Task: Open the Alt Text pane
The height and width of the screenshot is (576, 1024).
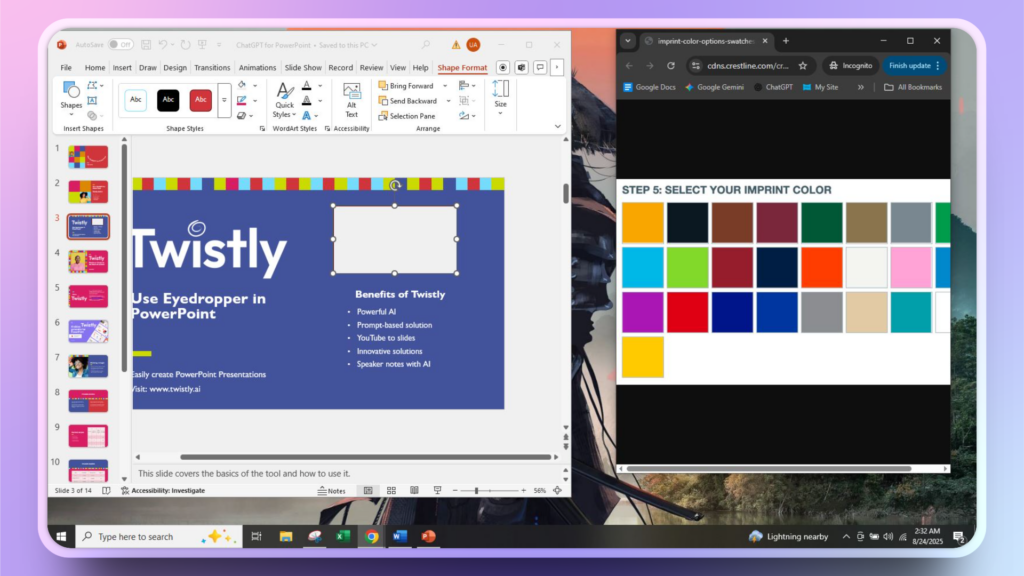Action: click(x=351, y=100)
